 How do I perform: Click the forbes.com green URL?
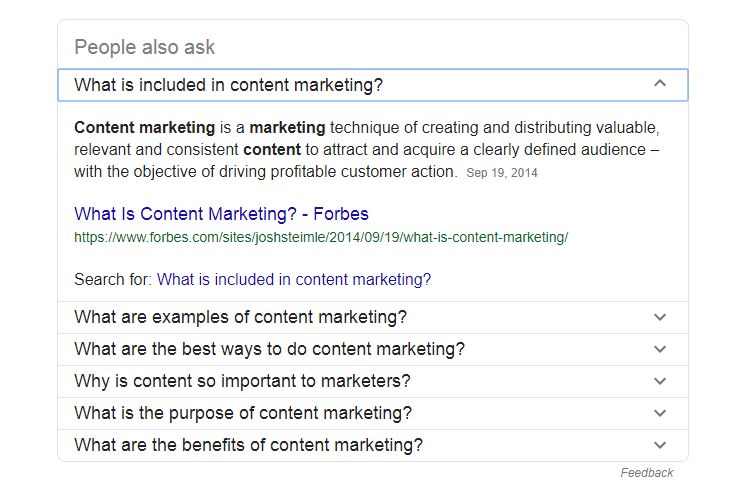click(x=321, y=238)
